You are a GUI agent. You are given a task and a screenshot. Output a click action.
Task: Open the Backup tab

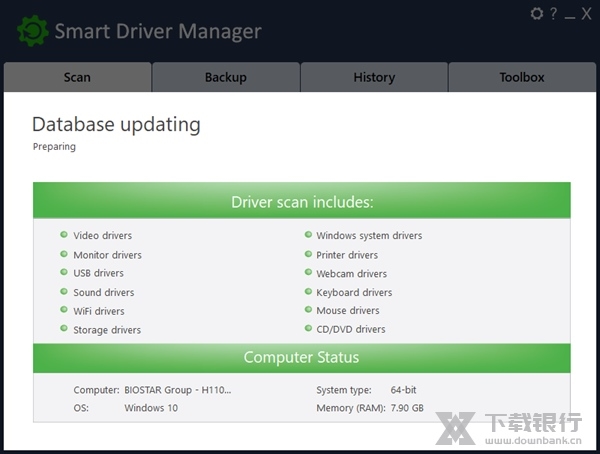tap(226, 77)
